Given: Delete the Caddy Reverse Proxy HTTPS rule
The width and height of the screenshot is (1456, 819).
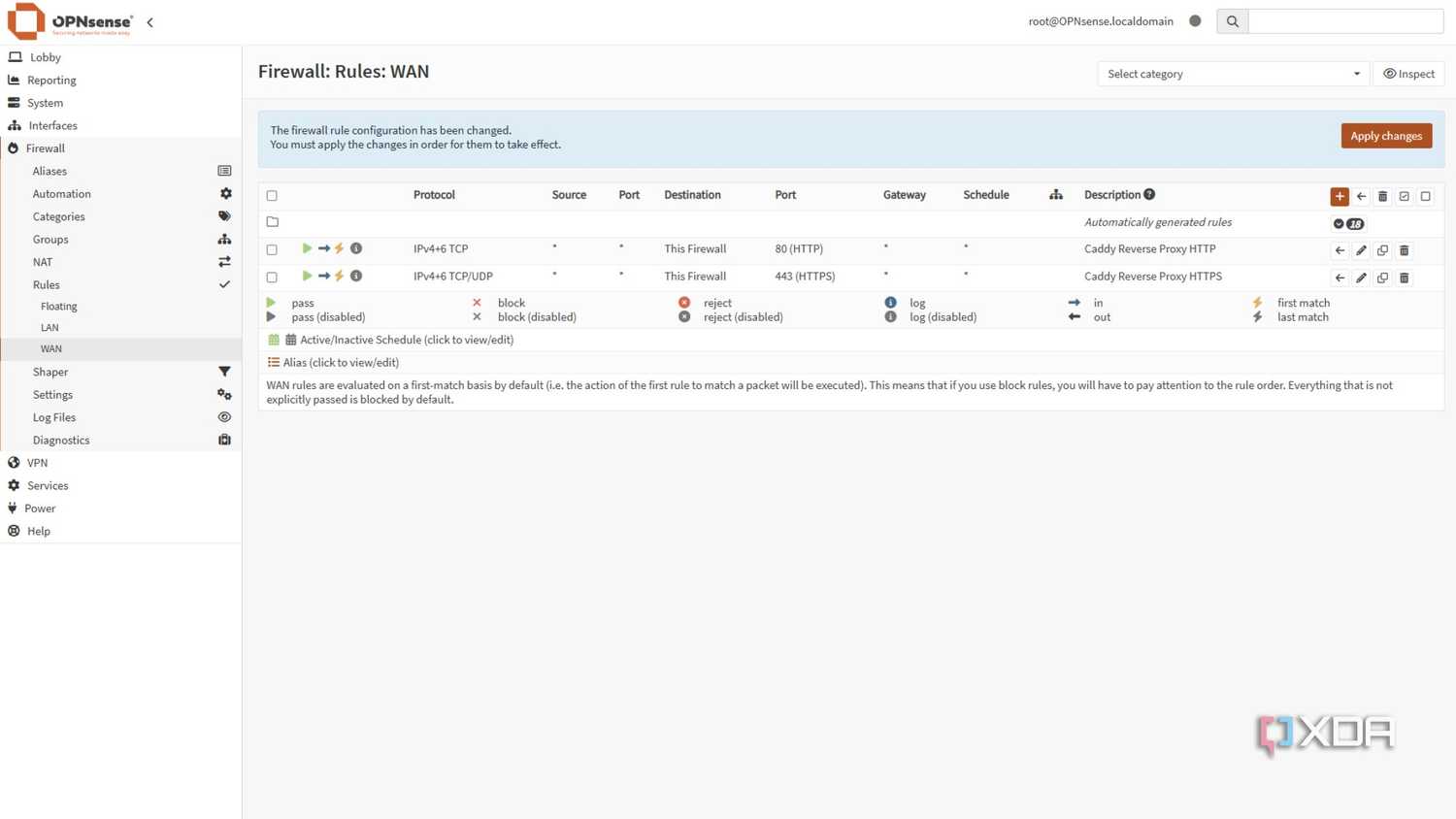Looking at the screenshot, I should 1404,278.
